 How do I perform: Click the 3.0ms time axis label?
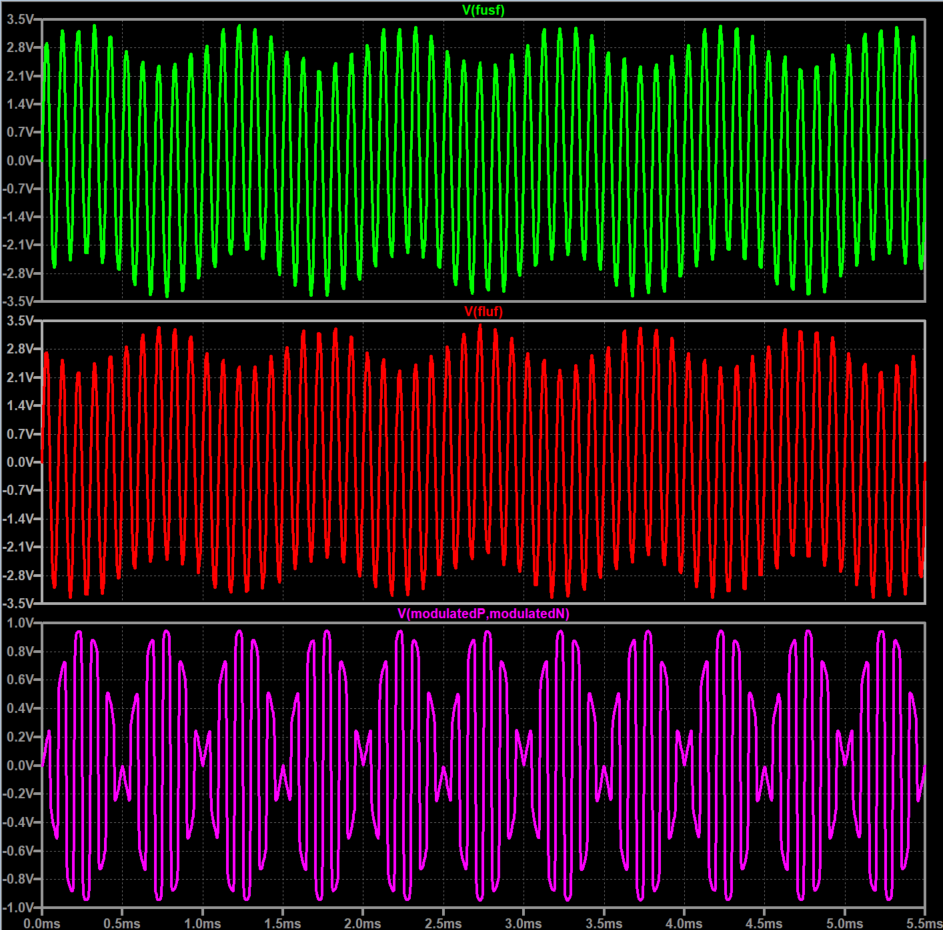tap(523, 923)
